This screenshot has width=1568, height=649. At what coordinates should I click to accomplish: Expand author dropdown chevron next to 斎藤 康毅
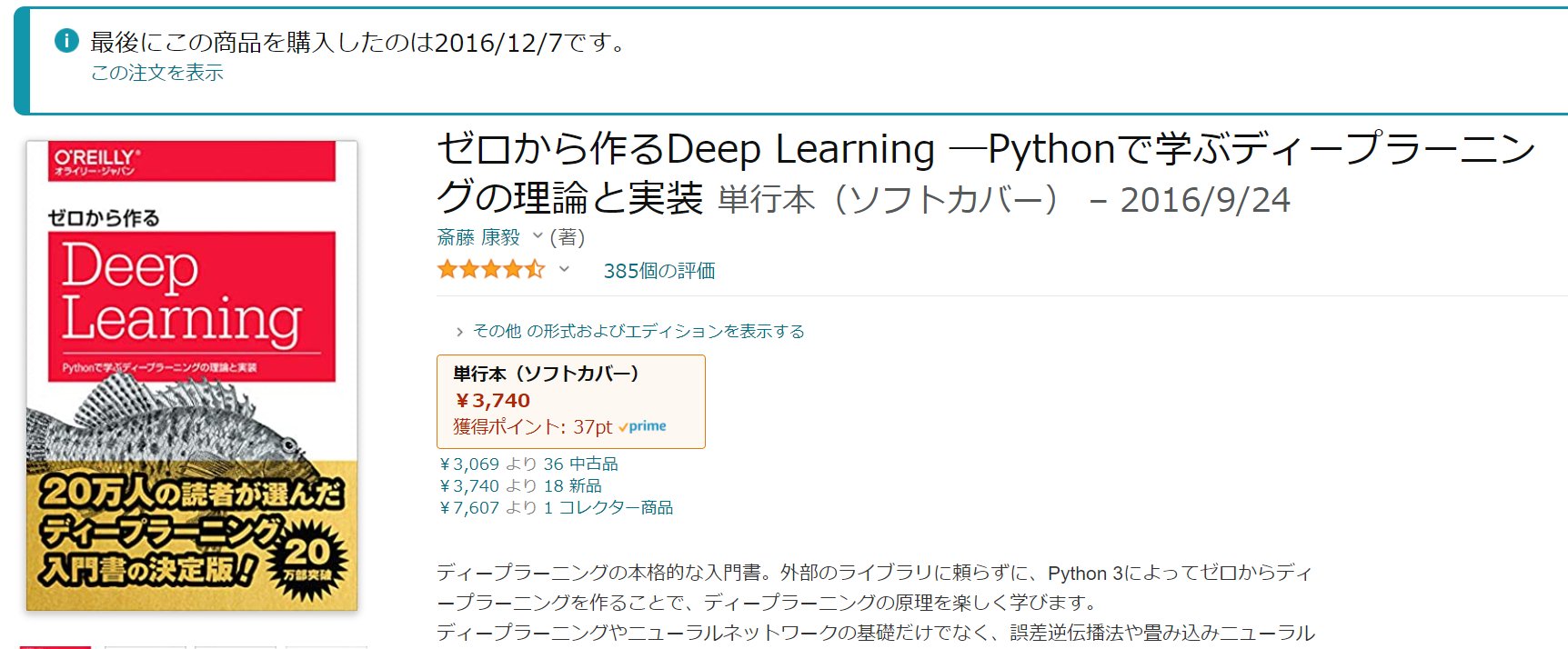pyautogui.click(x=538, y=236)
